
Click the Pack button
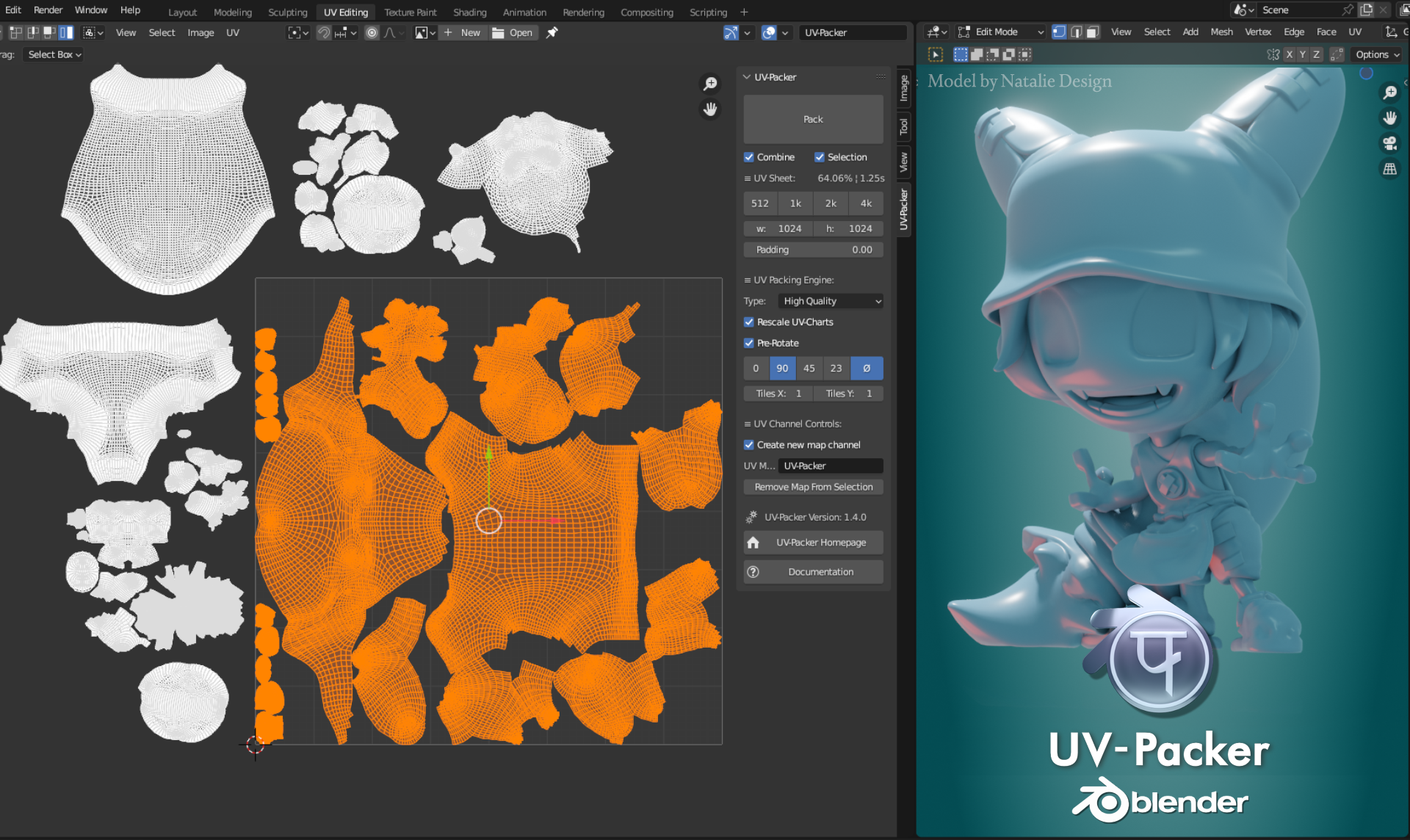coord(813,119)
